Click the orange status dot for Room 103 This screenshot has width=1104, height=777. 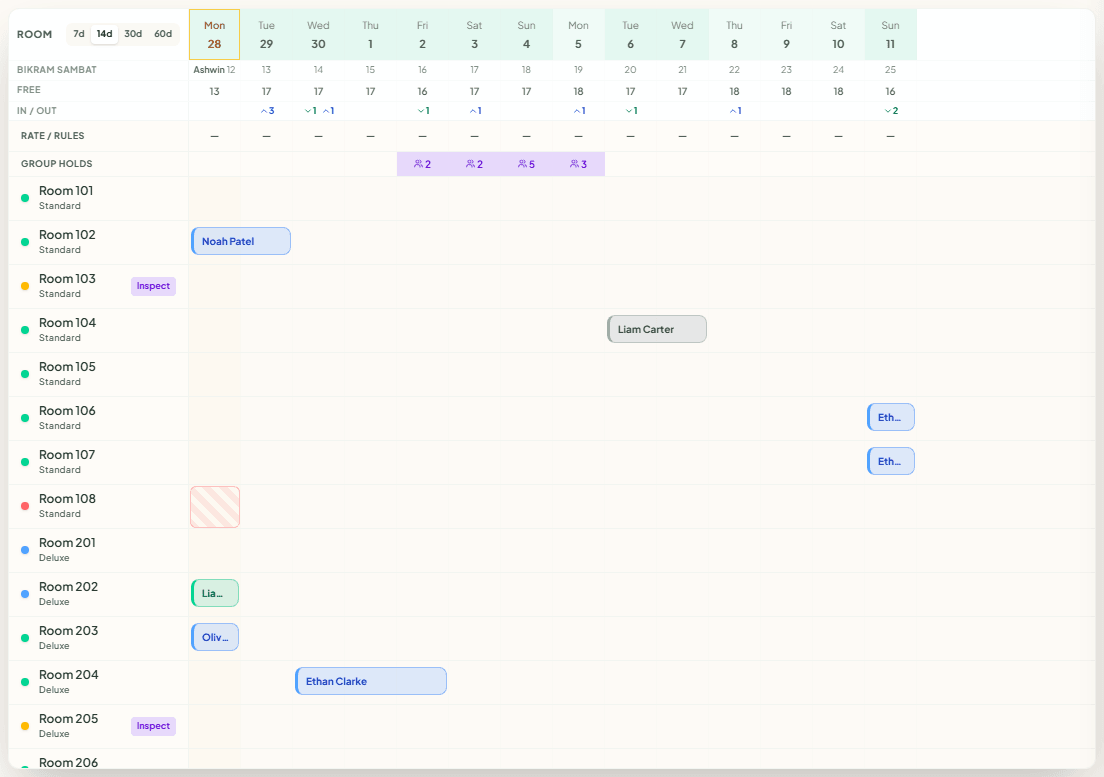pyautogui.click(x=25, y=286)
